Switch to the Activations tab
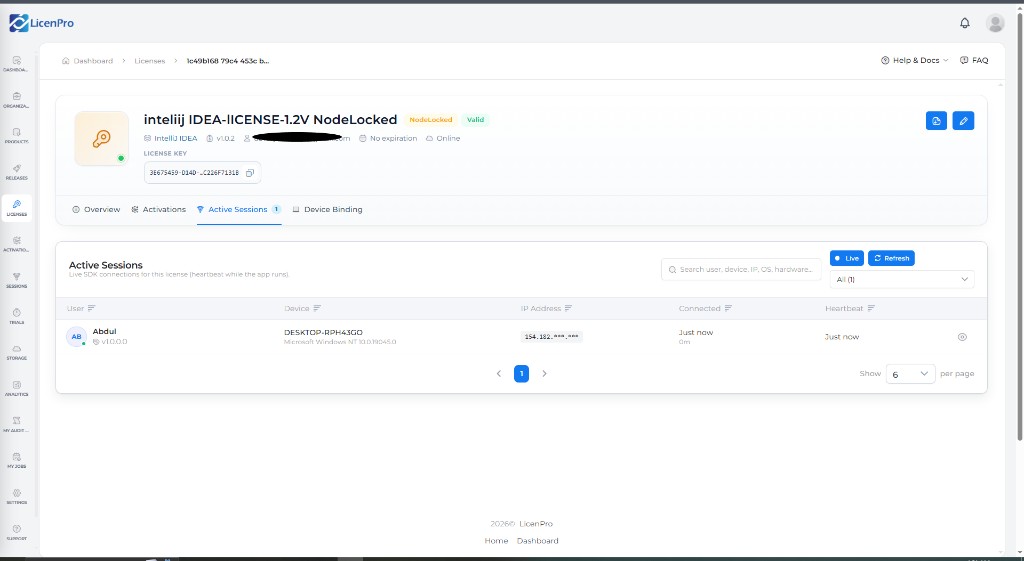The width and height of the screenshot is (1024, 561). [x=159, y=210]
